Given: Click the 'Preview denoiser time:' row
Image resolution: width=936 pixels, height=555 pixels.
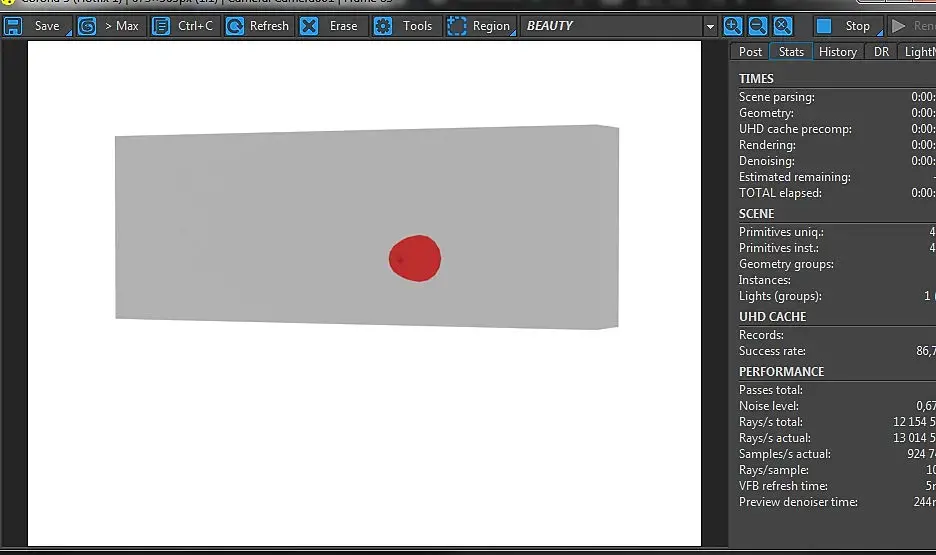Looking at the screenshot, I should 837,502.
